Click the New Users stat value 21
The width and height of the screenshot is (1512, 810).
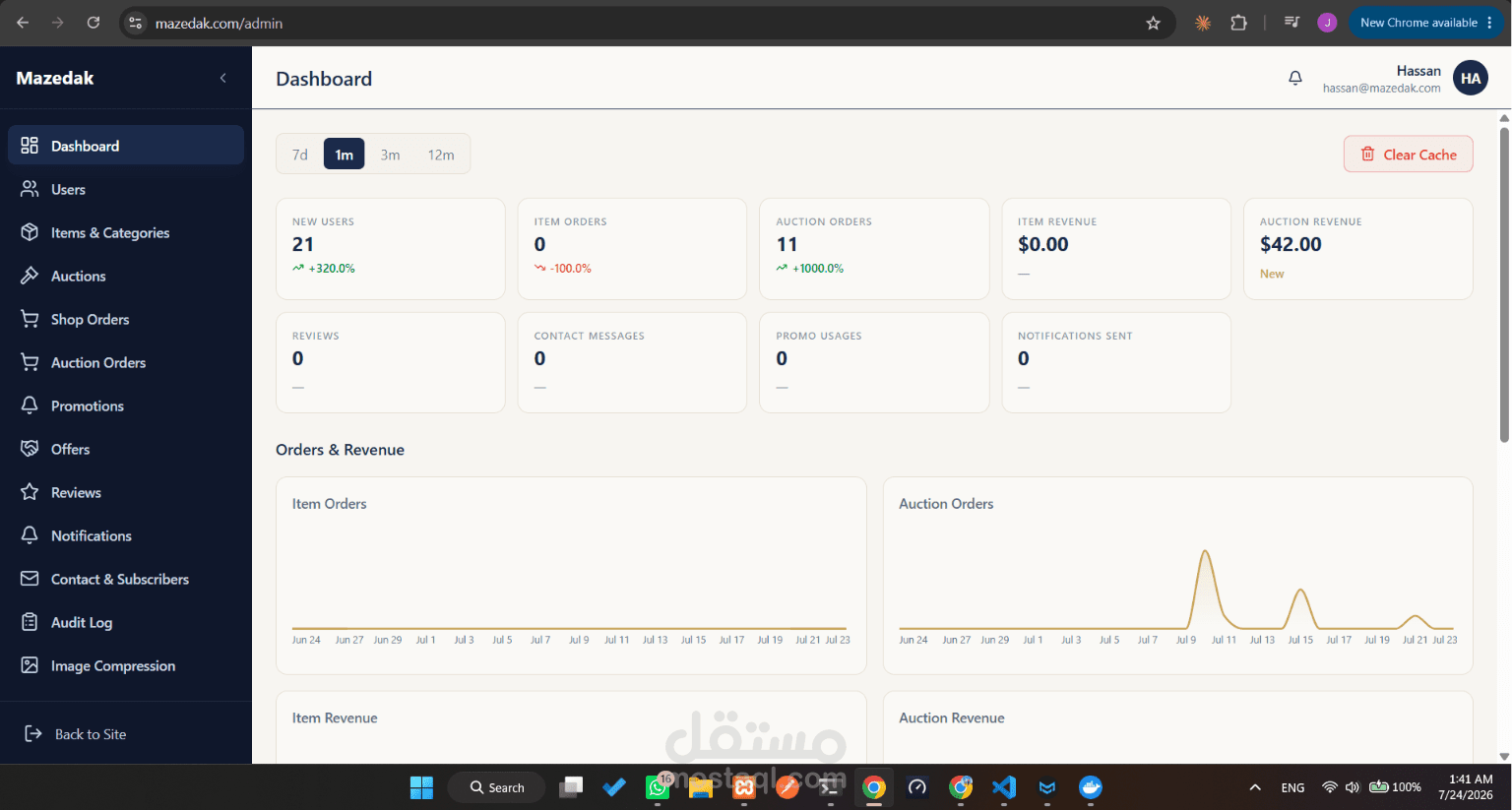[303, 244]
